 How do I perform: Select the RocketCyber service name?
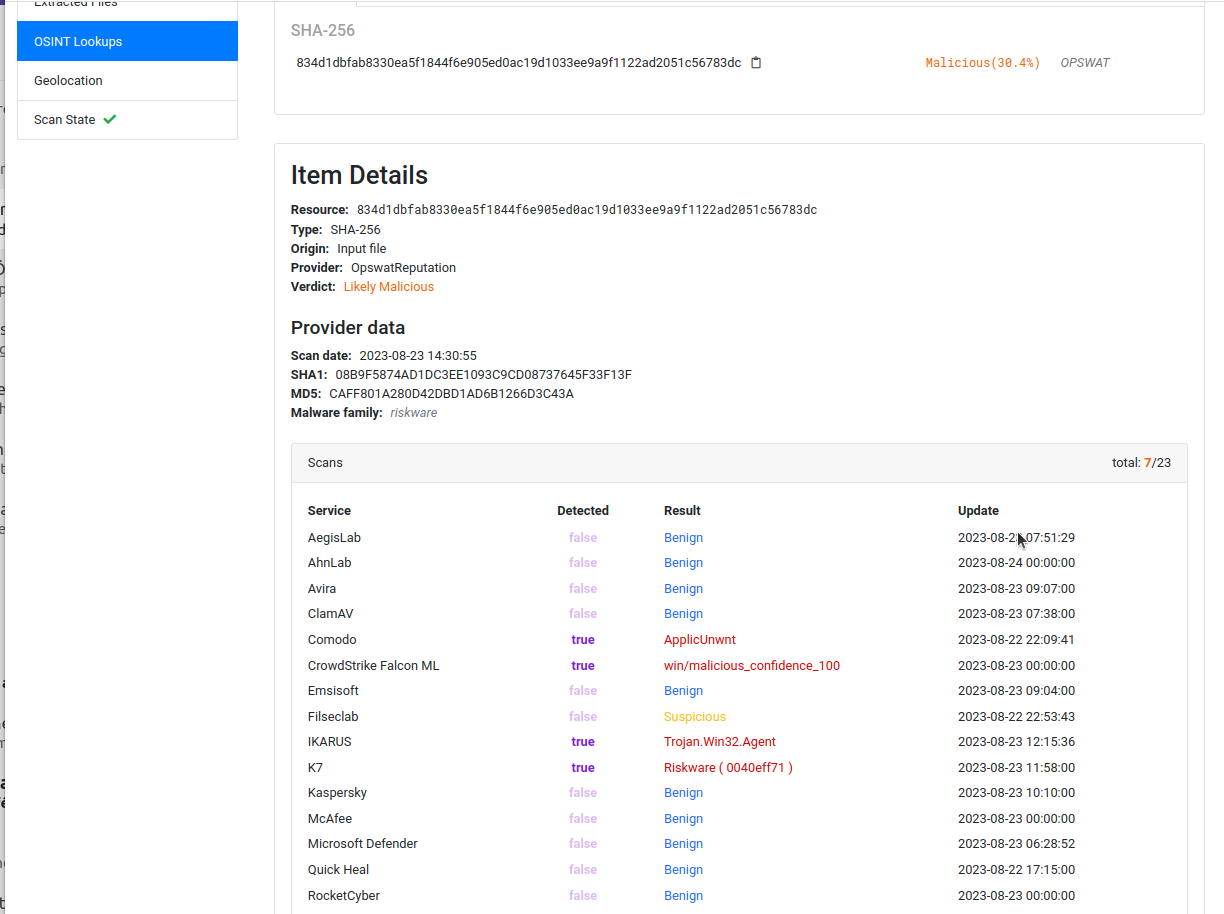[344, 896]
